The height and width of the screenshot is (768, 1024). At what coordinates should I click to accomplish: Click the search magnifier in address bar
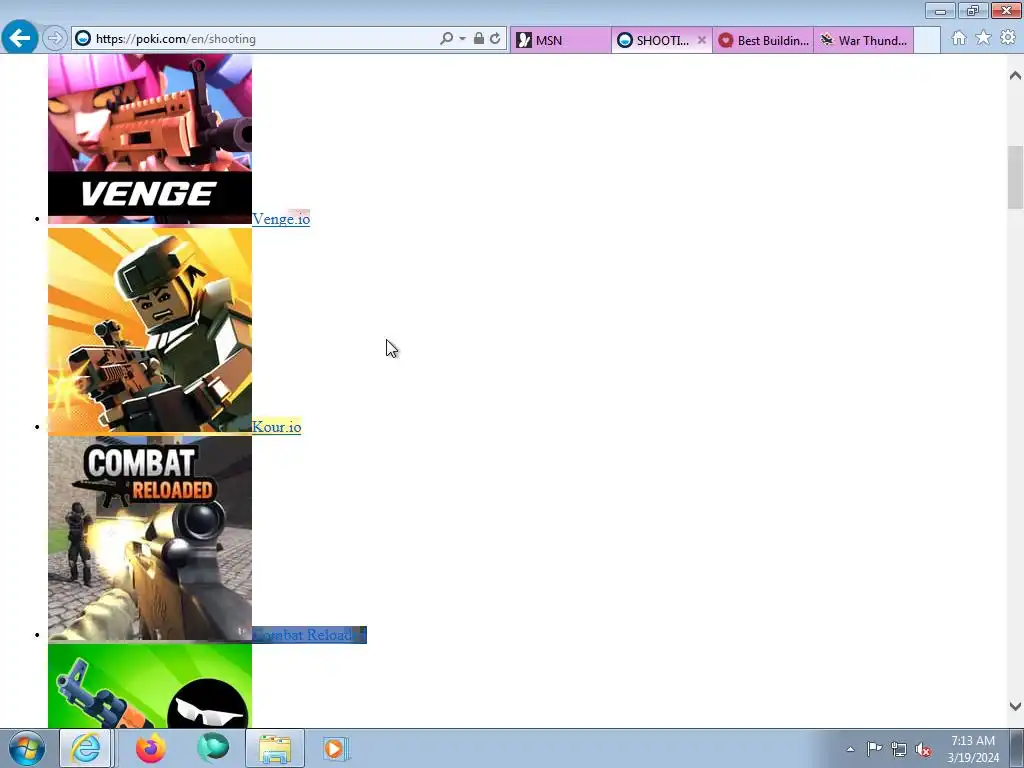447,39
